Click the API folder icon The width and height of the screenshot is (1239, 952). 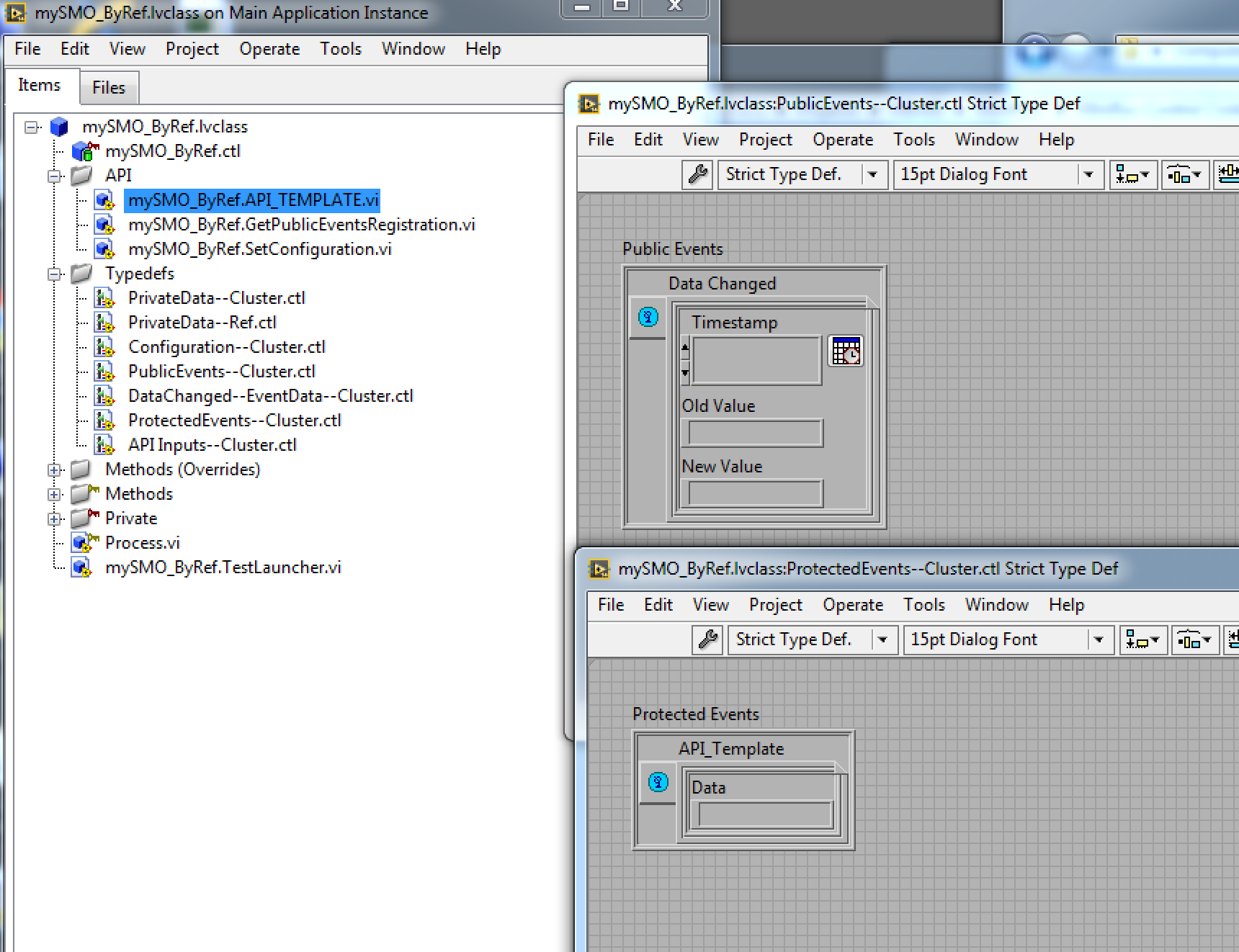[x=82, y=175]
